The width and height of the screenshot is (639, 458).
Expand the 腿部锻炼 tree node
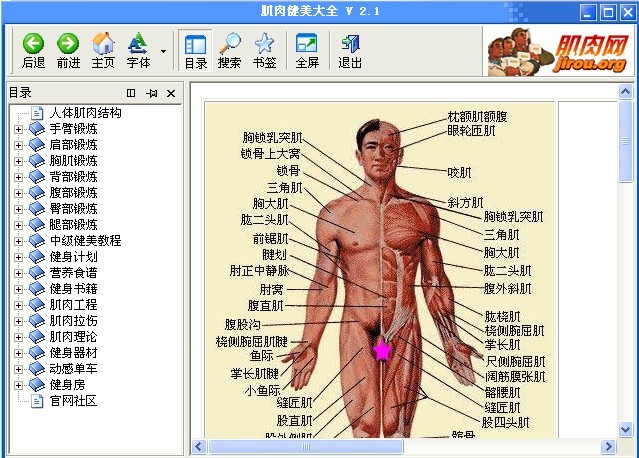[18, 225]
